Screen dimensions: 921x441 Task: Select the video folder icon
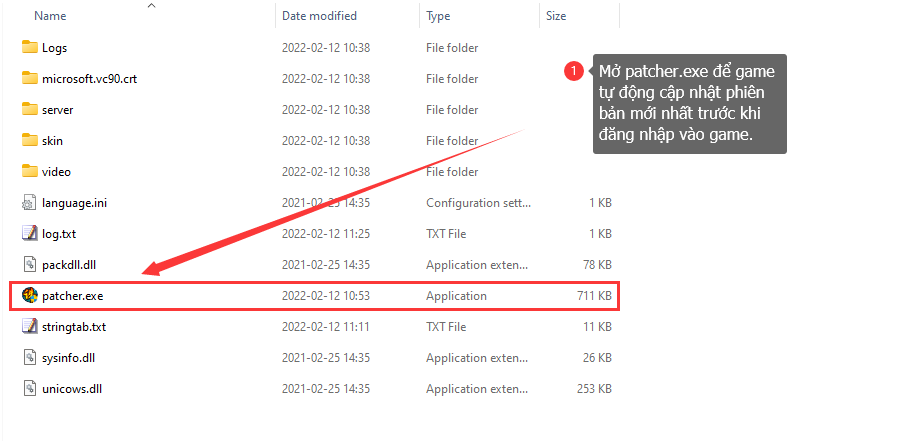[x=29, y=172]
